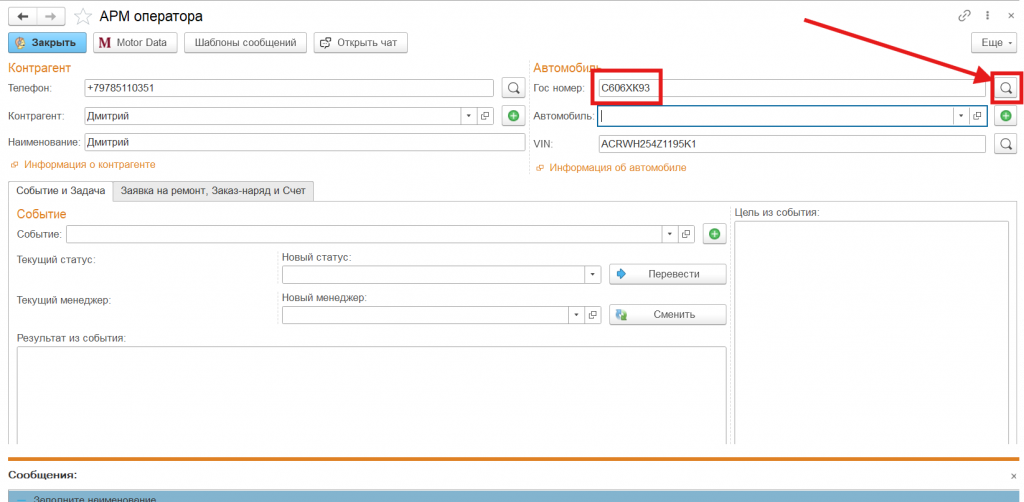Select the Событие и Задача tab
1024x502 pixels.
[60, 190]
